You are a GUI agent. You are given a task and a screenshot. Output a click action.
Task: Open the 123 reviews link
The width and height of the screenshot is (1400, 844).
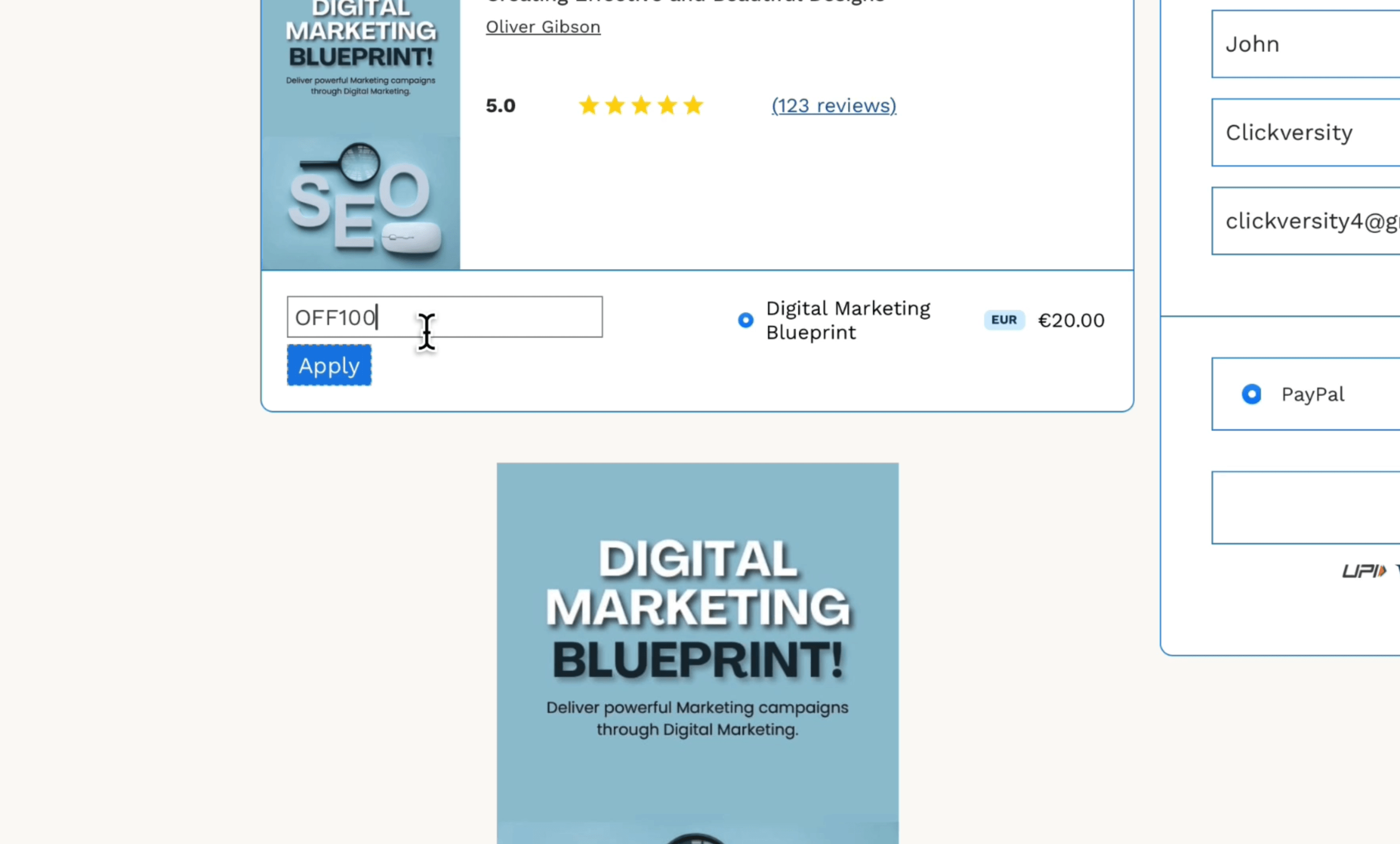click(x=833, y=106)
